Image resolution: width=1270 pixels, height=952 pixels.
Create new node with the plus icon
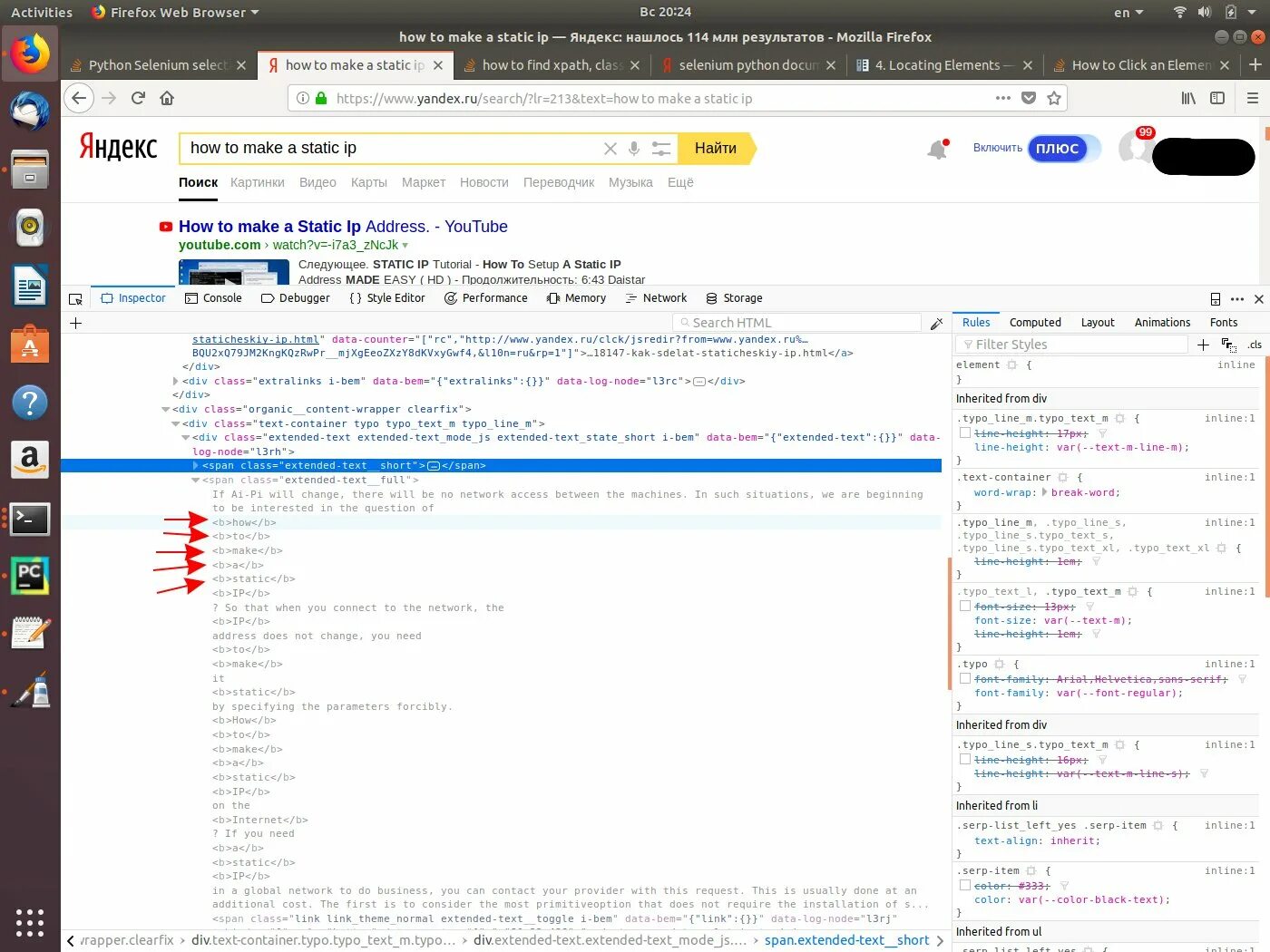point(76,323)
